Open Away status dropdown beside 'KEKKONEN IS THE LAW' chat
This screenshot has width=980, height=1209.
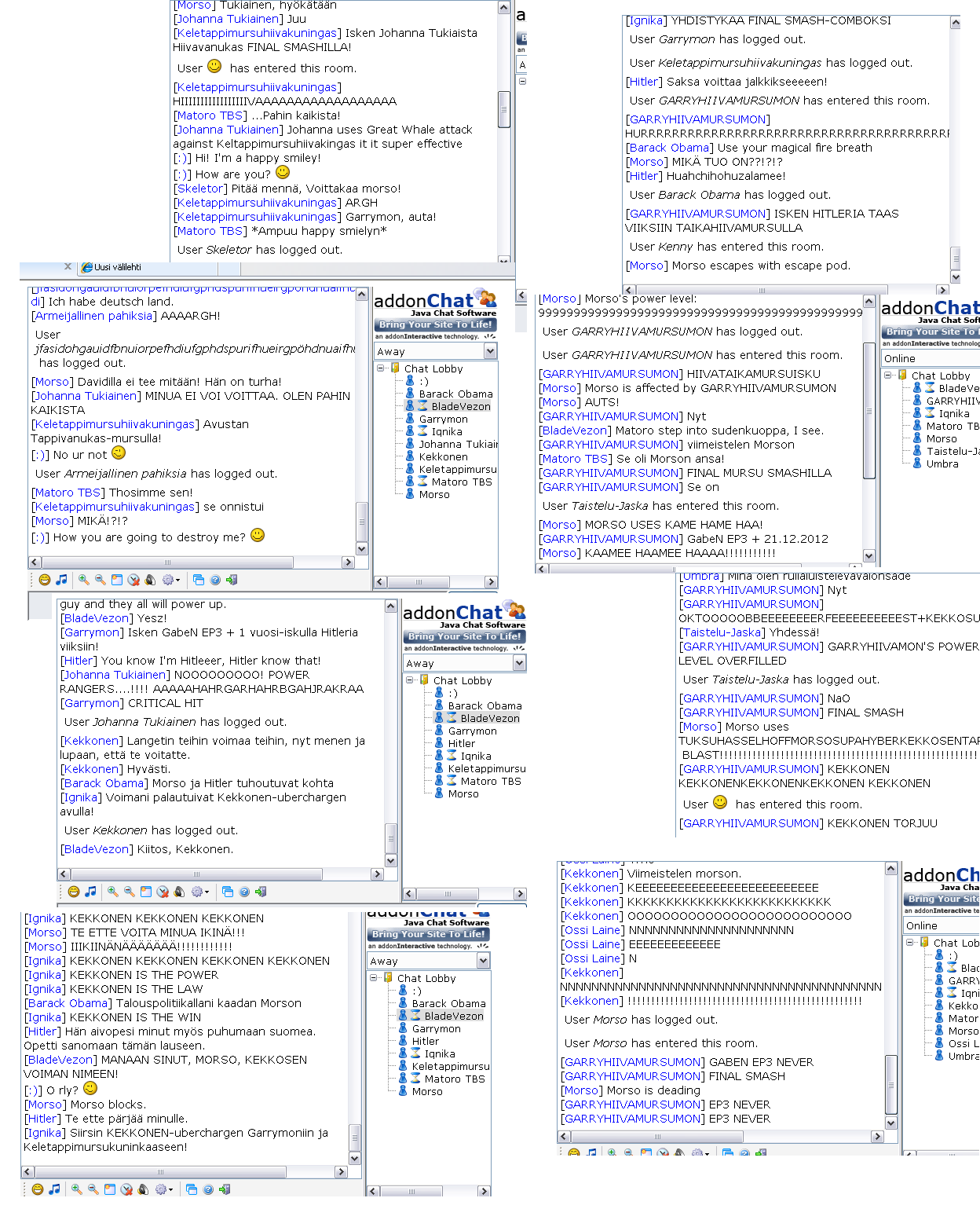(x=429, y=961)
